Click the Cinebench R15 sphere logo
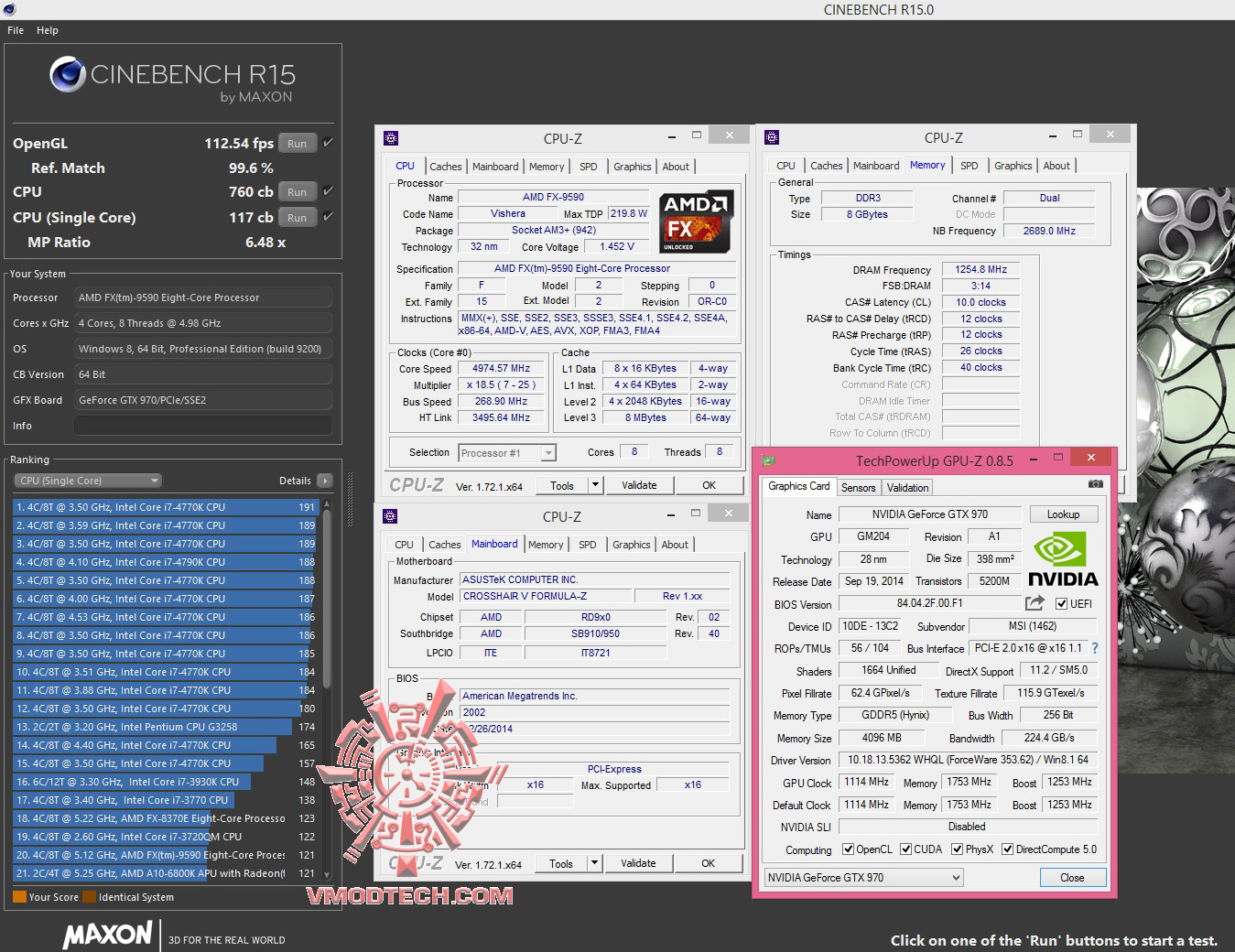 (68, 74)
